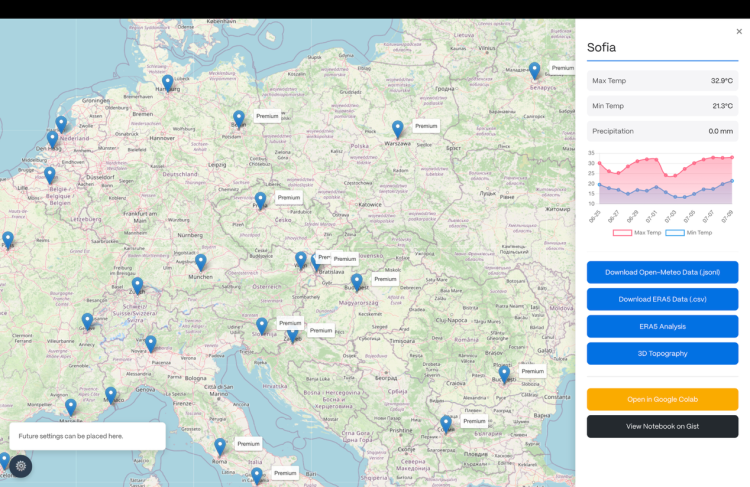Click the Monaco map marker
Screen dimensions: 750x487
(110, 396)
